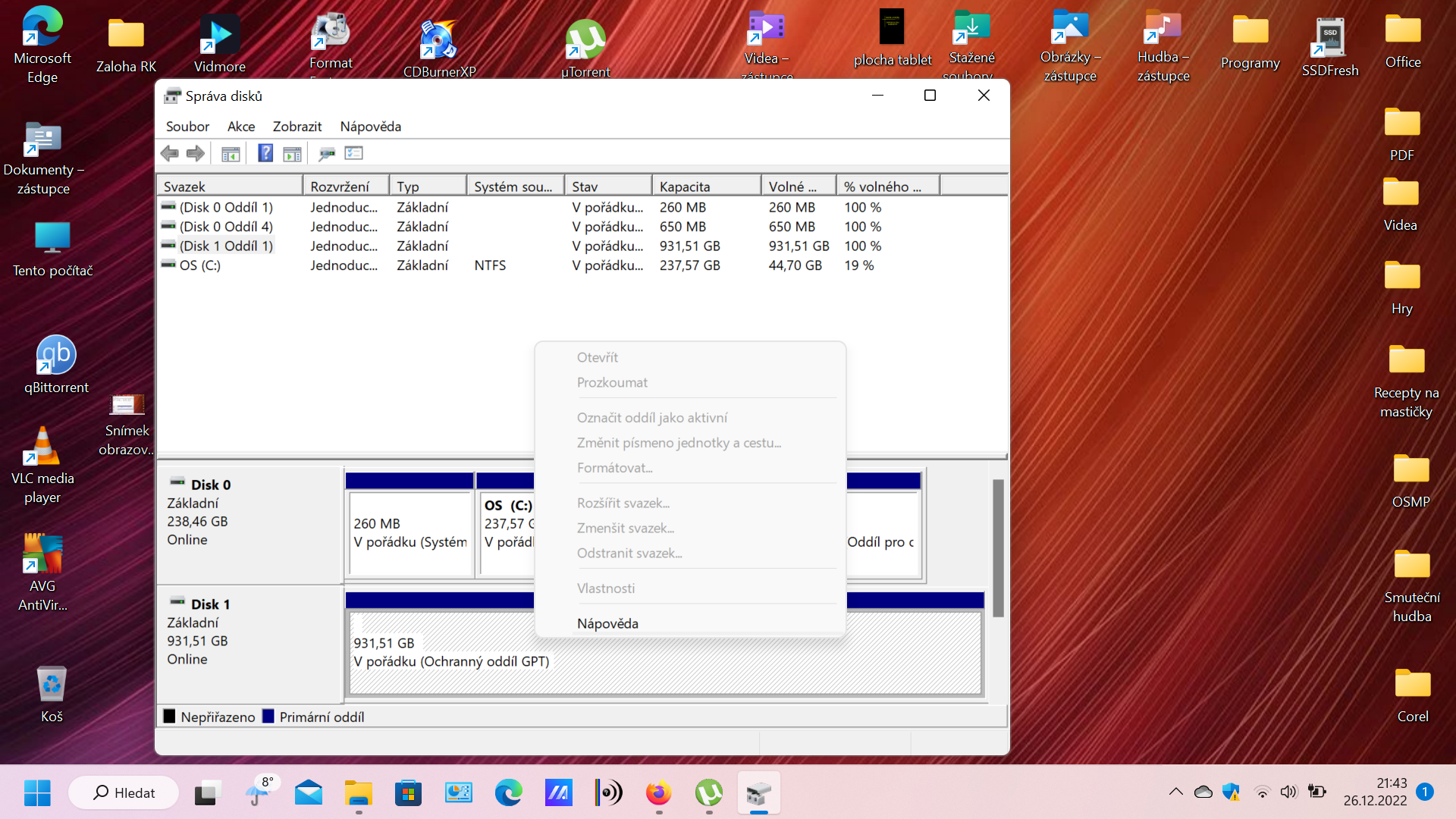This screenshot has height=819, width=1456.
Task: Select the 260 MB partition on Disk 0
Action: tap(409, 532)
